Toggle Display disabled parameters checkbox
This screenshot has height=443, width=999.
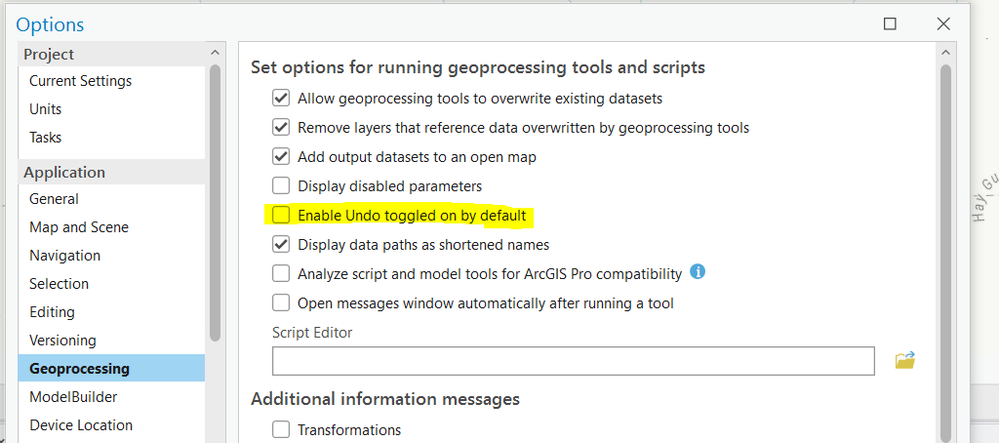pos(281,186)
